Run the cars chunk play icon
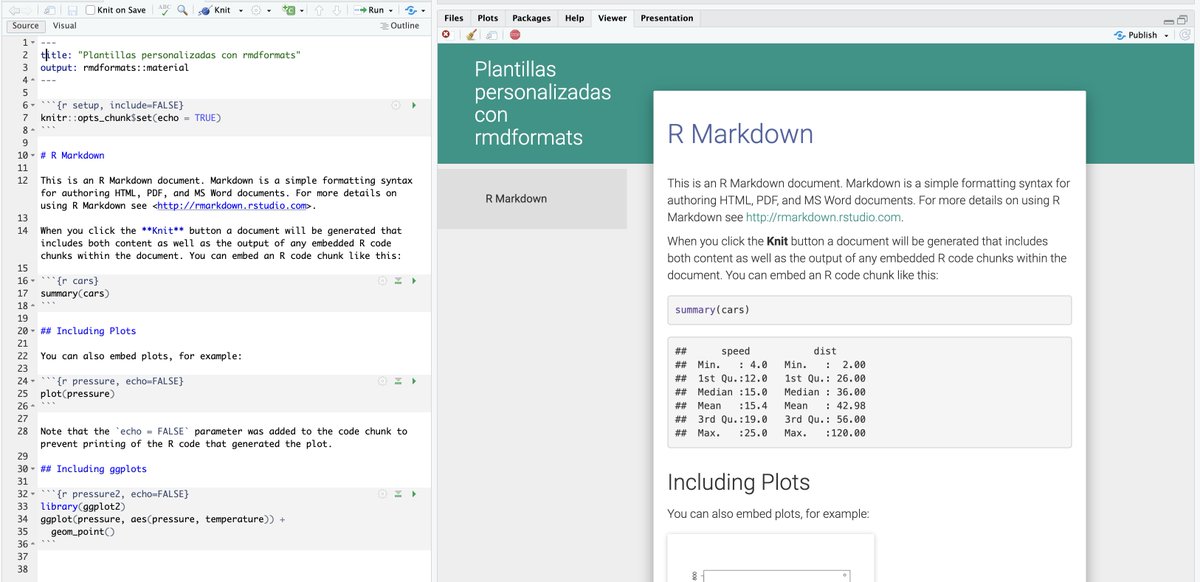Viewport: 1200px width, 582px height. pyautogui.click(x=413, y=281)
